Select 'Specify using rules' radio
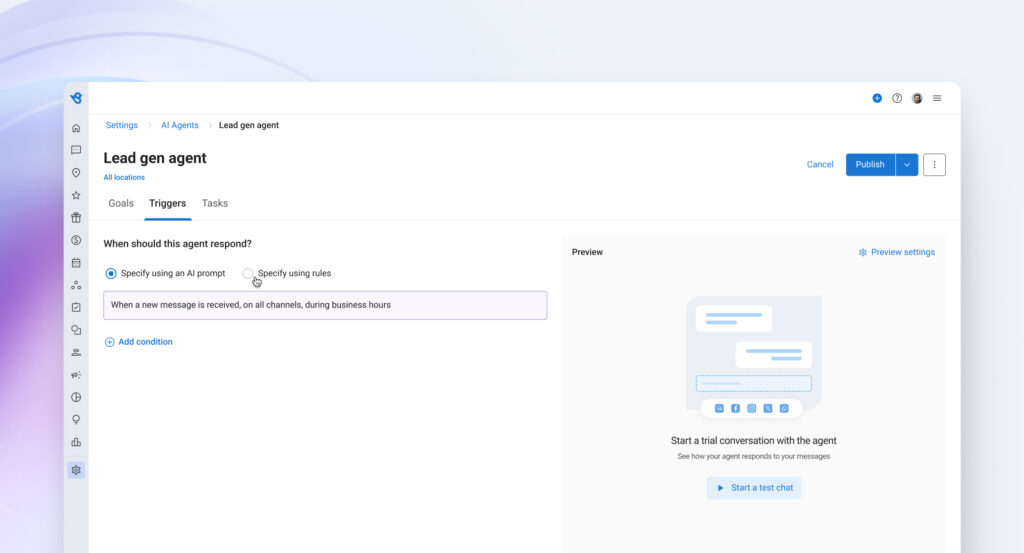Viewport: 1024px width, 553px height. (248, 274)
